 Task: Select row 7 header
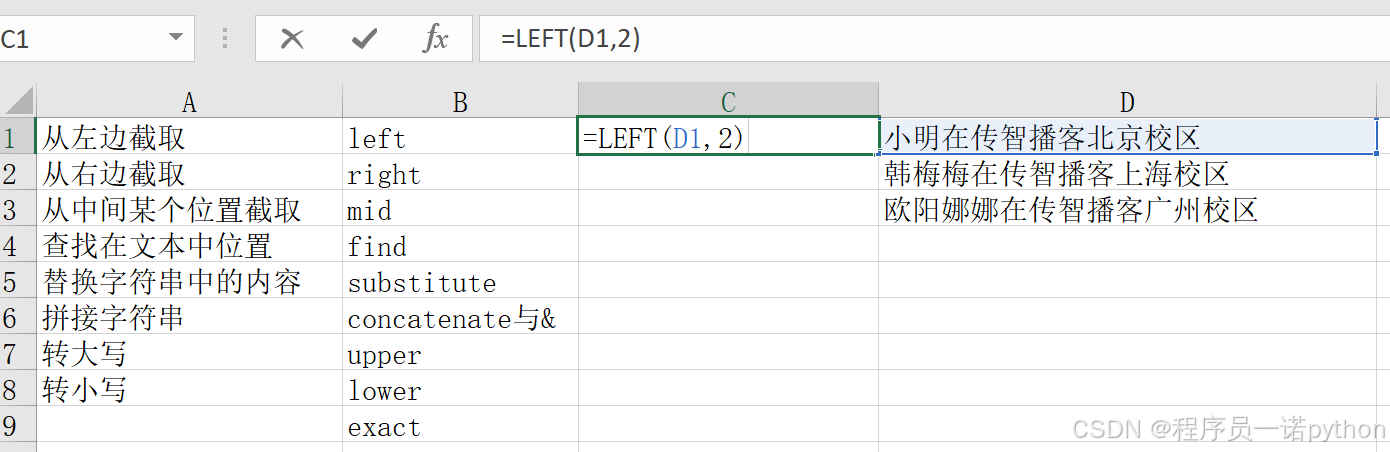[x=18, y=352]
